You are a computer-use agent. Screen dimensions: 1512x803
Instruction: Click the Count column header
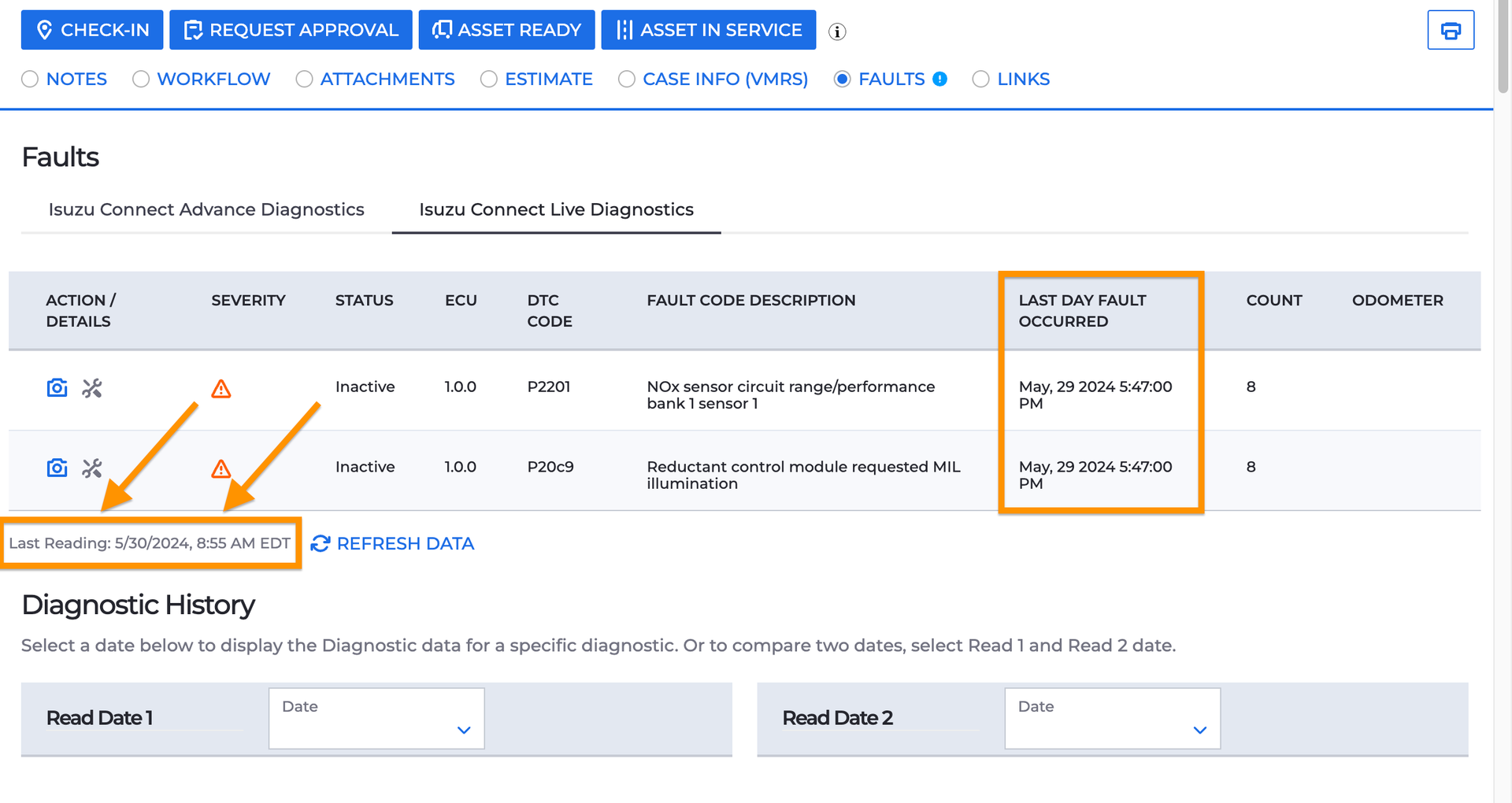click(1273, 301)
